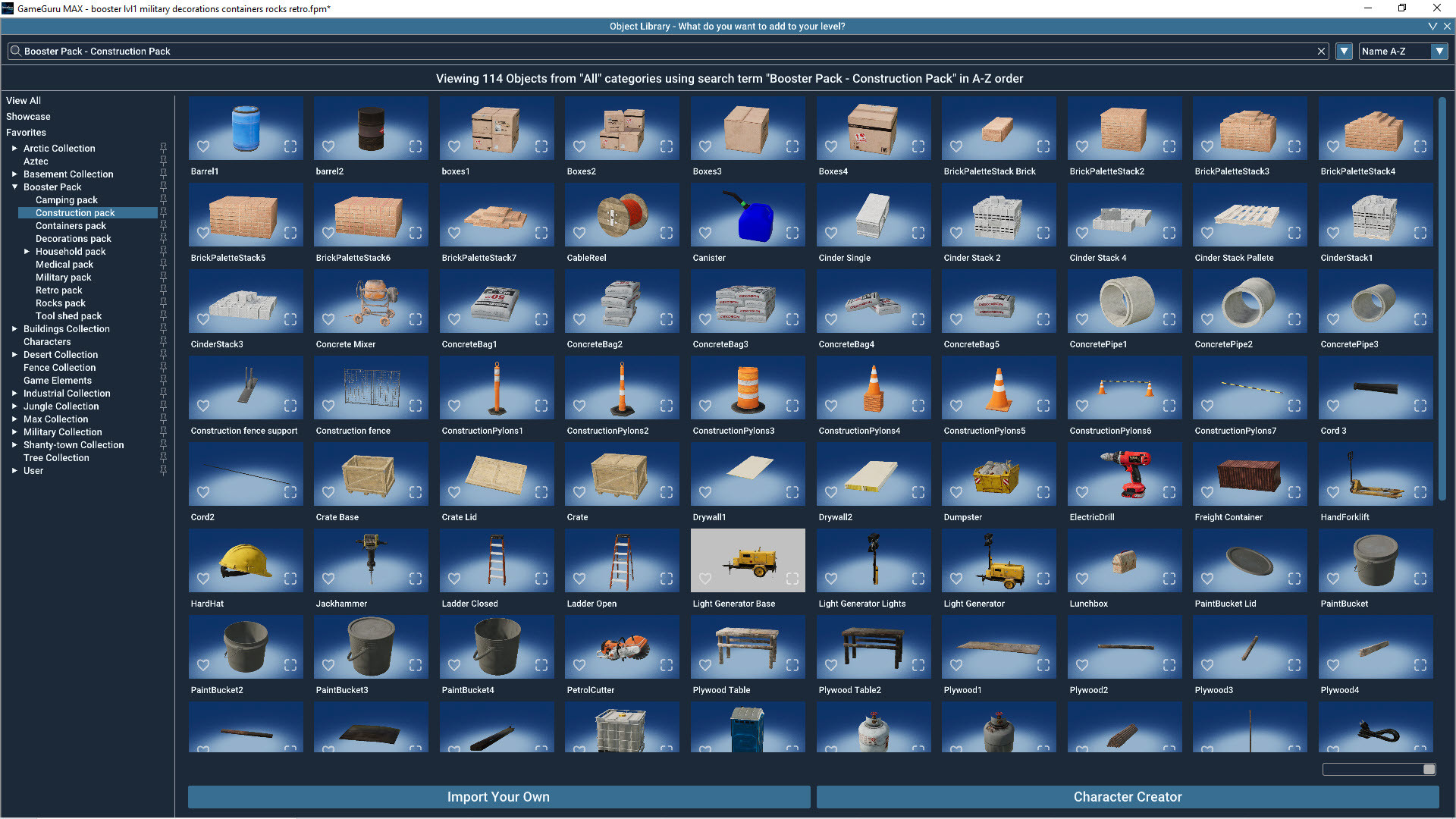Viewport: 1456px width, 819px height.
Task: Open fullscreen preview of the Concrete Mixer object
Action: point(415,319)
